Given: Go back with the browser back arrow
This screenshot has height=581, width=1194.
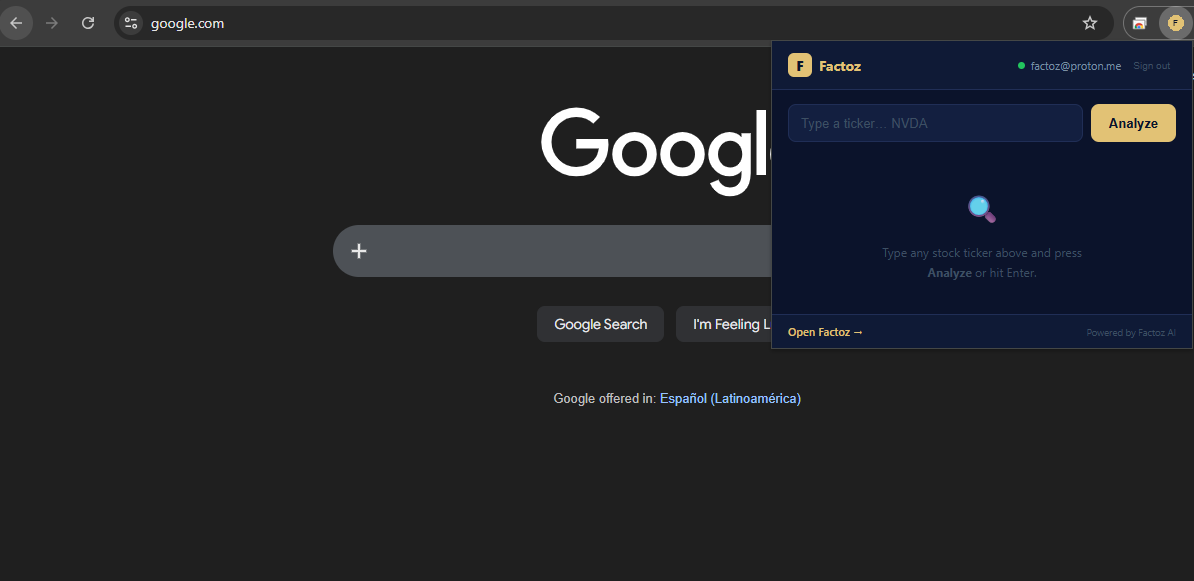Looking at the screenshot, I should click(x=16, y=23).
